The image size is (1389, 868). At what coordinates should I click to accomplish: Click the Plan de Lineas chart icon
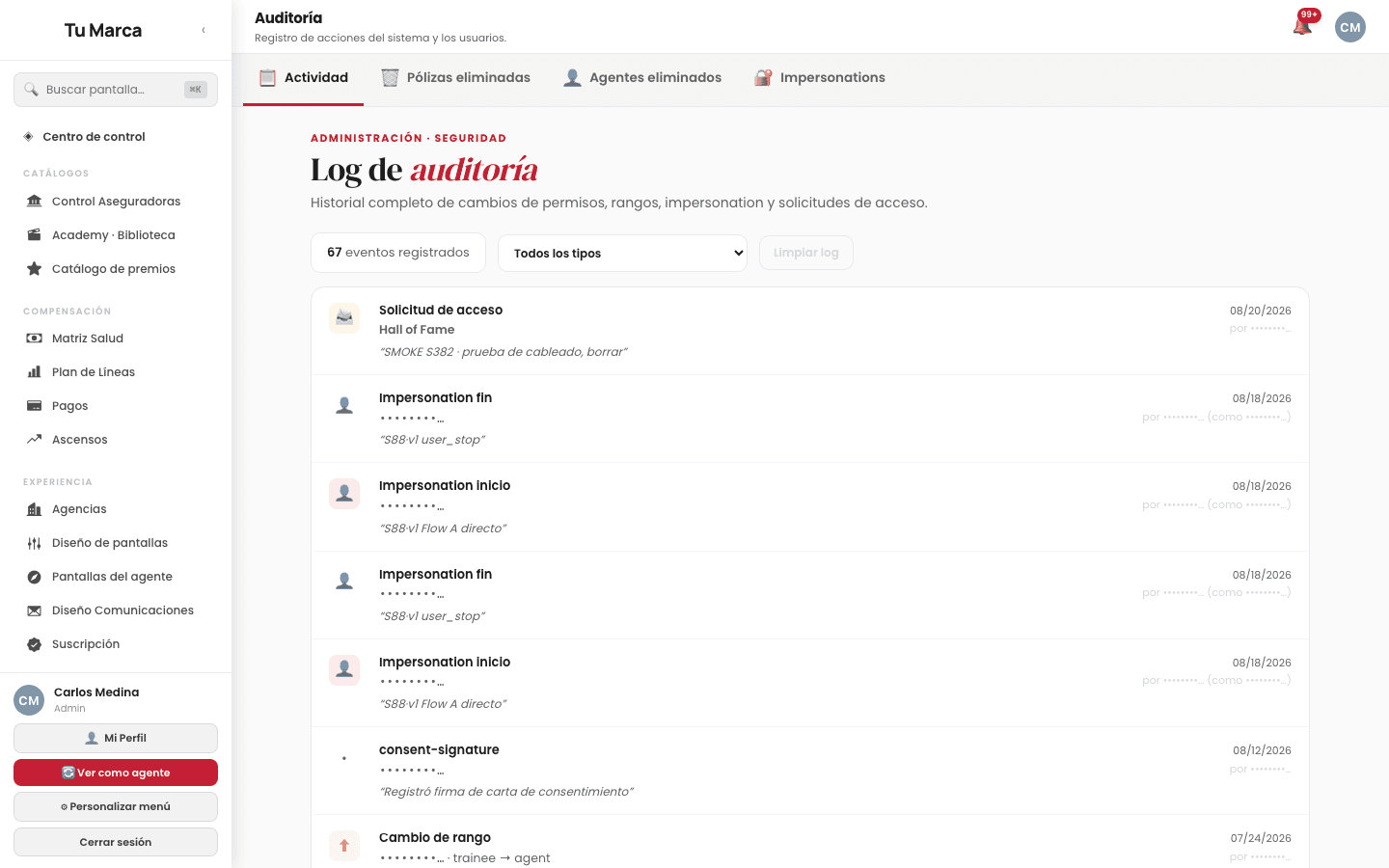(35, 372)
